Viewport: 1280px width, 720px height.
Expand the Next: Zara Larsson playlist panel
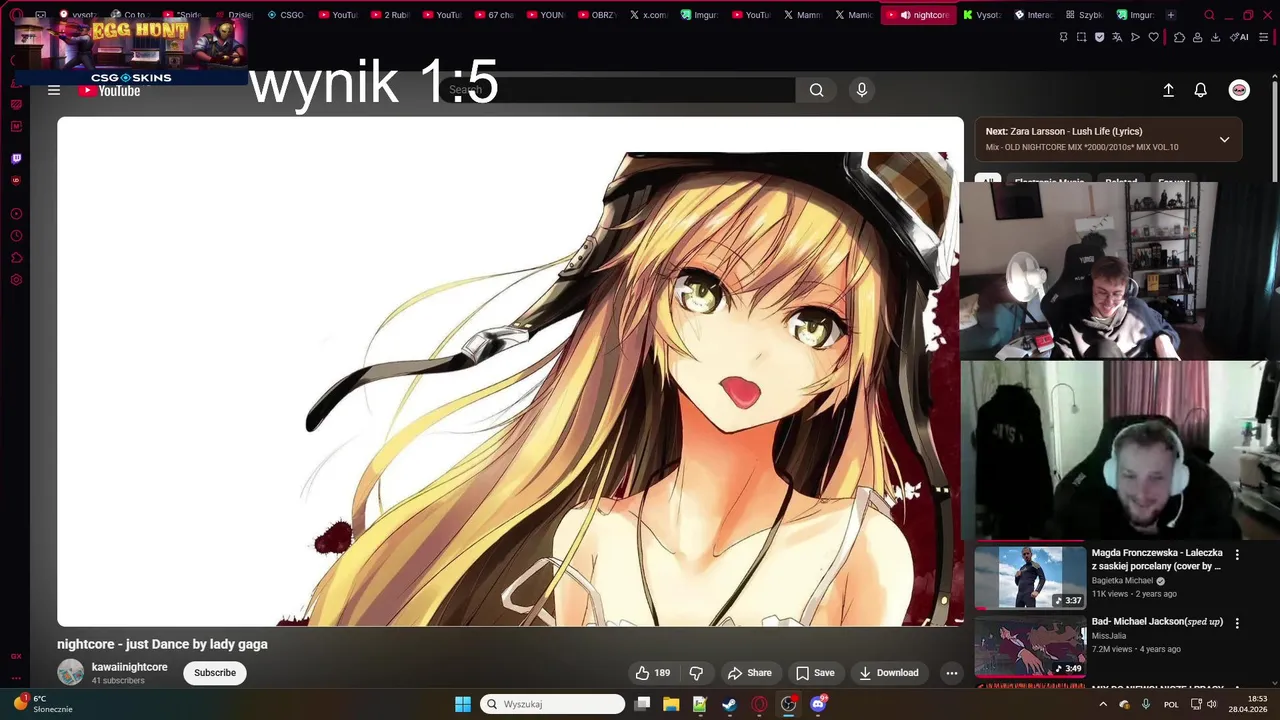[1224, 139]
